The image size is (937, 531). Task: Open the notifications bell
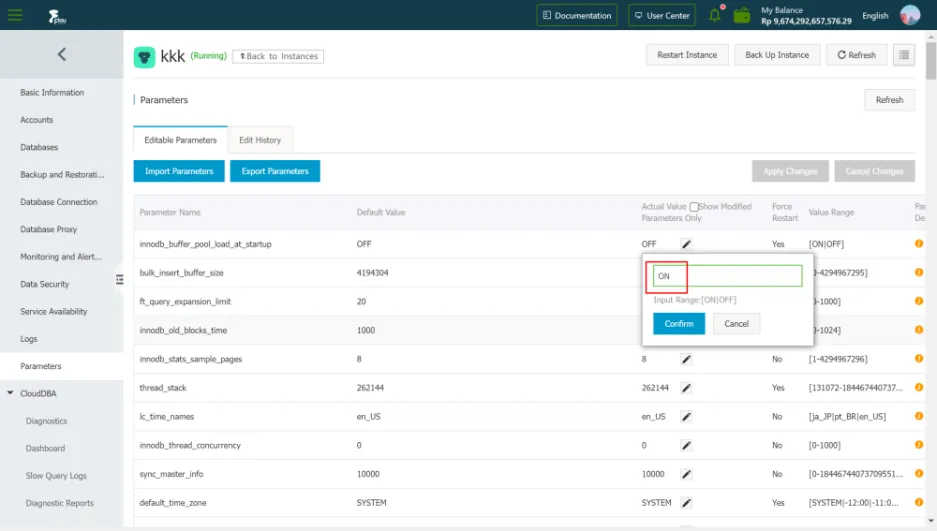coord(715,15)
